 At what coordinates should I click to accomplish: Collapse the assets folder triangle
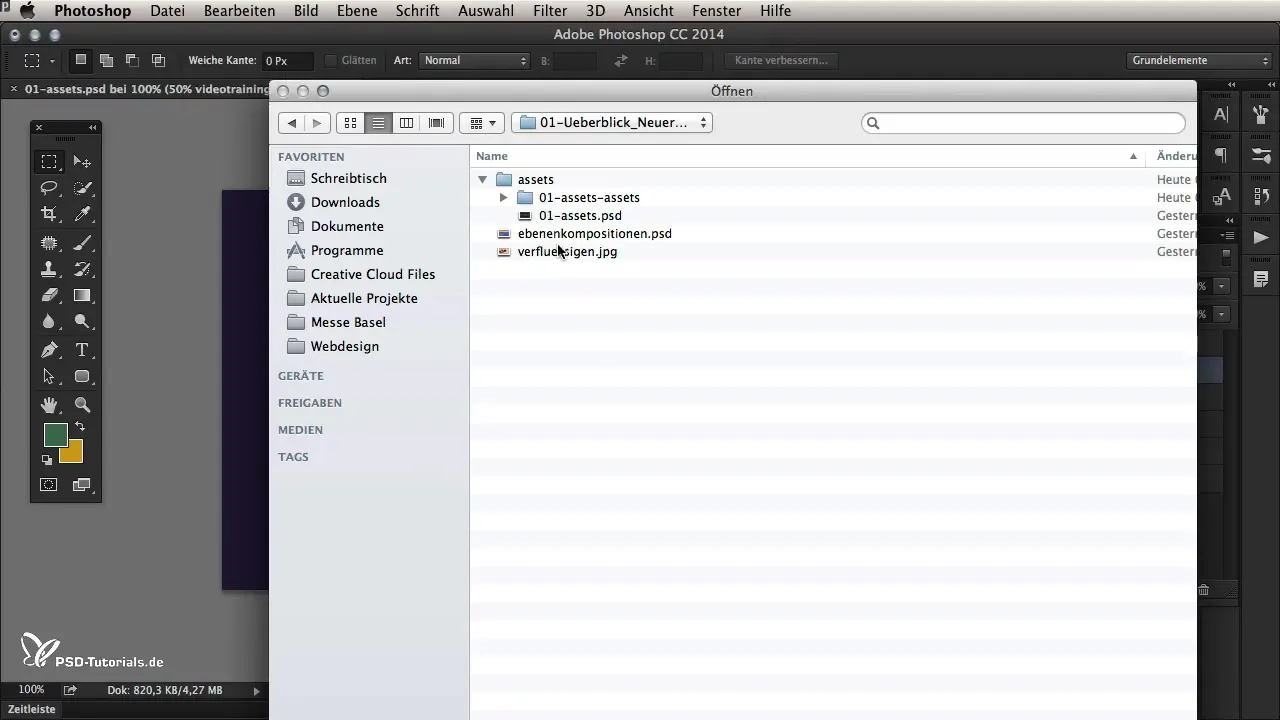(482, 180)
